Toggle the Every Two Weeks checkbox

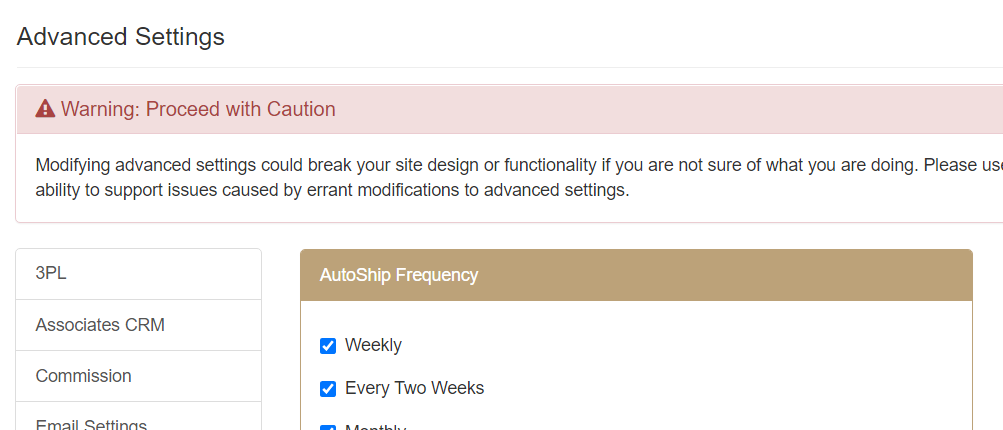tap(328, 389)
